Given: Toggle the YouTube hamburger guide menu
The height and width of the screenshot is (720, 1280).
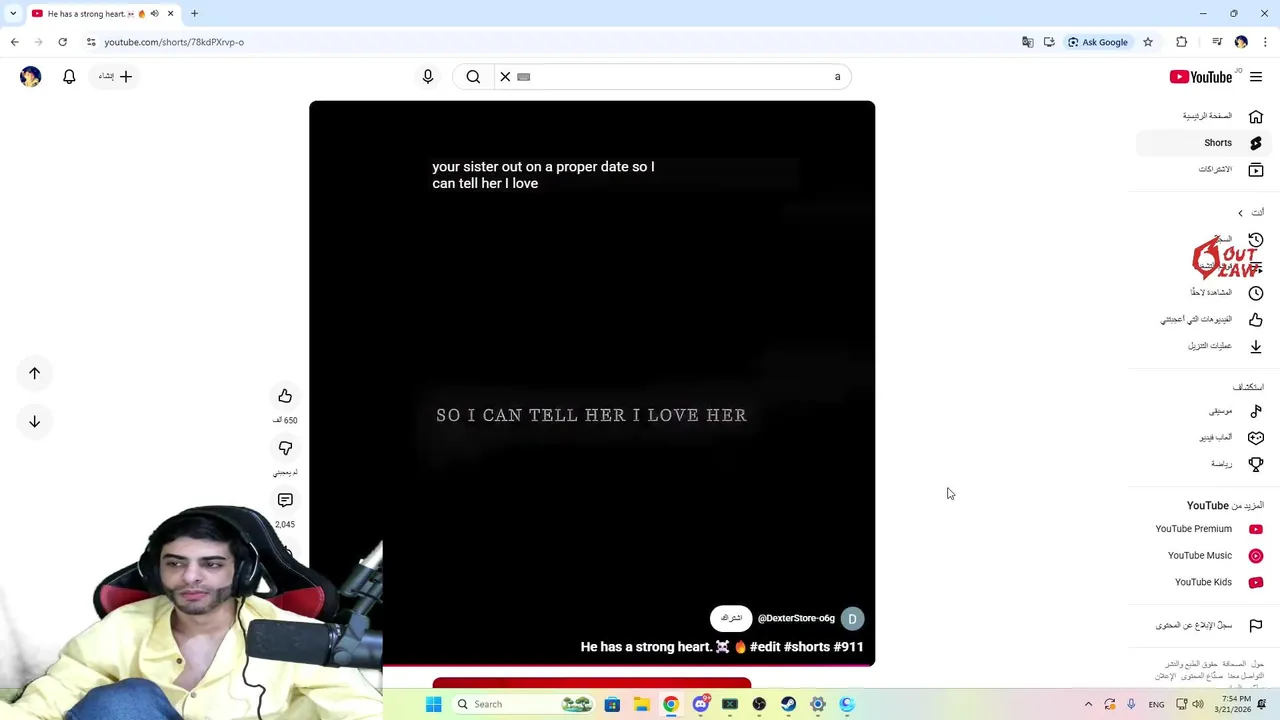Looking at the screenshot, I should (x=1256, y=77).
